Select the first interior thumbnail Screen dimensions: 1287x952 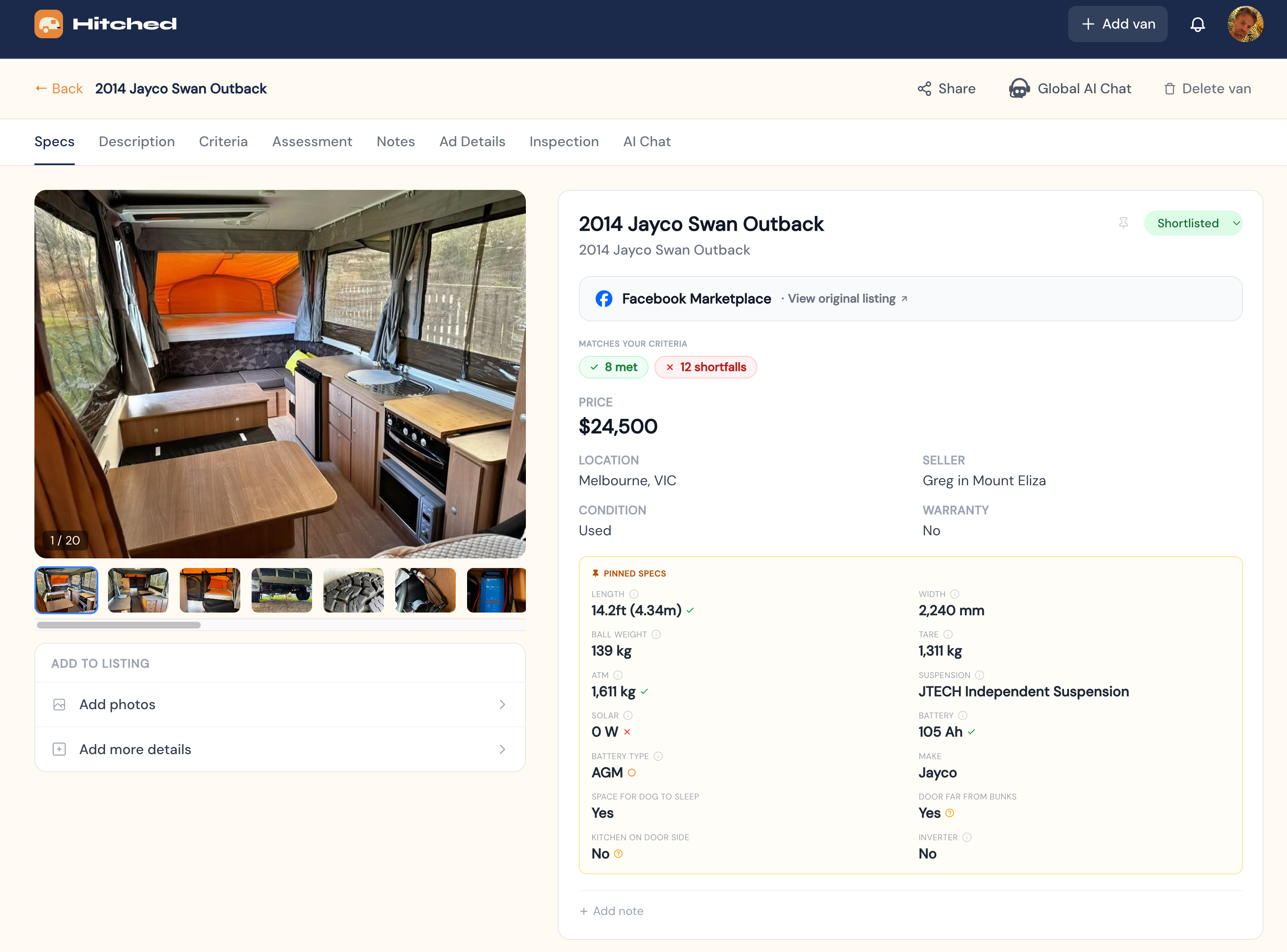[x=66, y=590]
